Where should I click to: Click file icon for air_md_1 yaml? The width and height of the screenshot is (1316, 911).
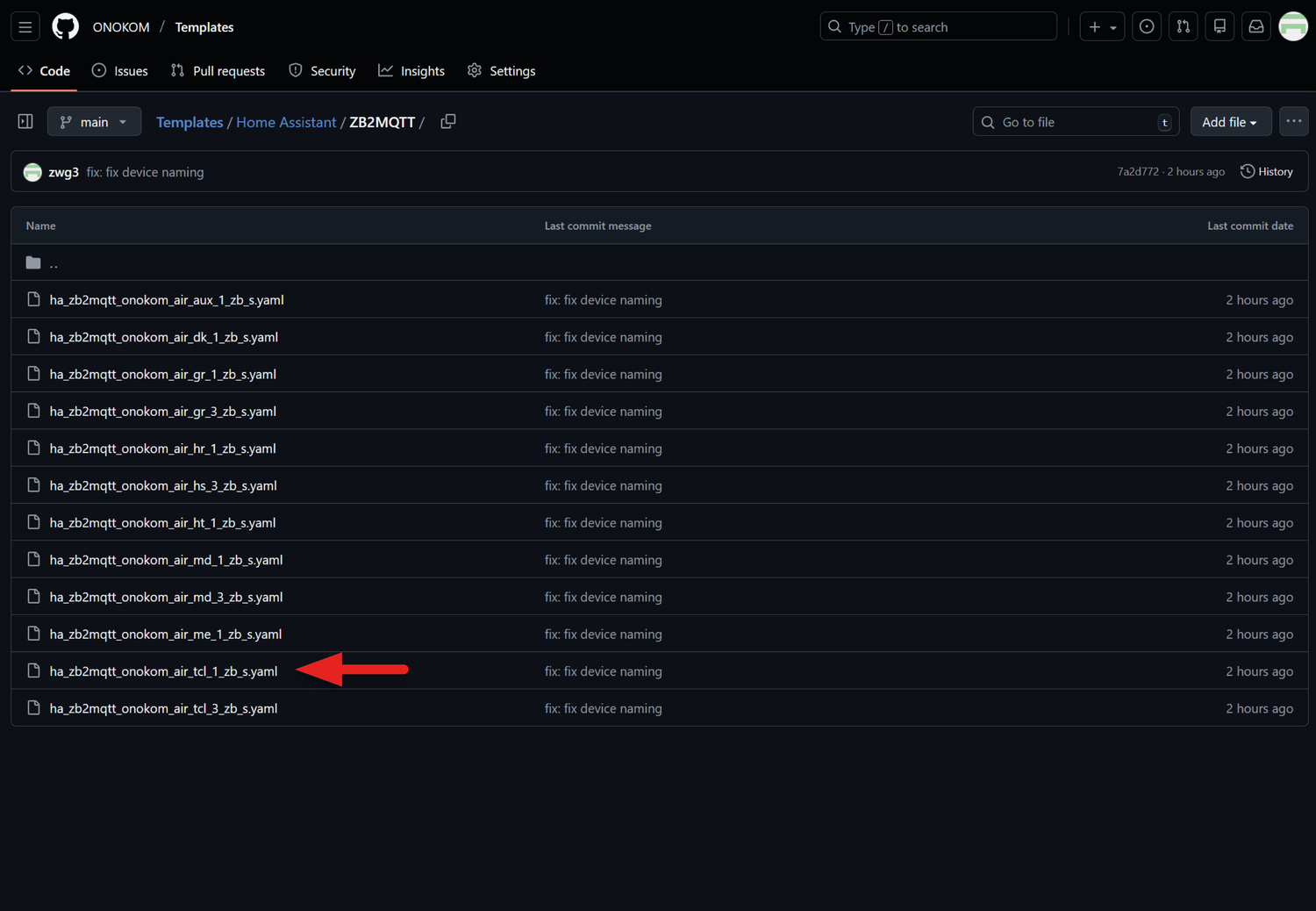33,559
